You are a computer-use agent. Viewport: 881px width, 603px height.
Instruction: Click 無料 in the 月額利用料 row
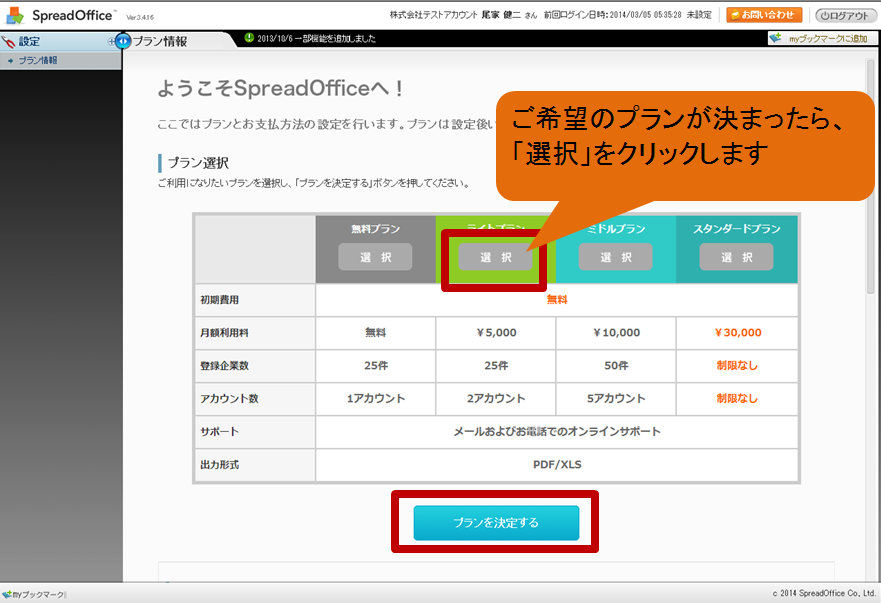[376, 333]
